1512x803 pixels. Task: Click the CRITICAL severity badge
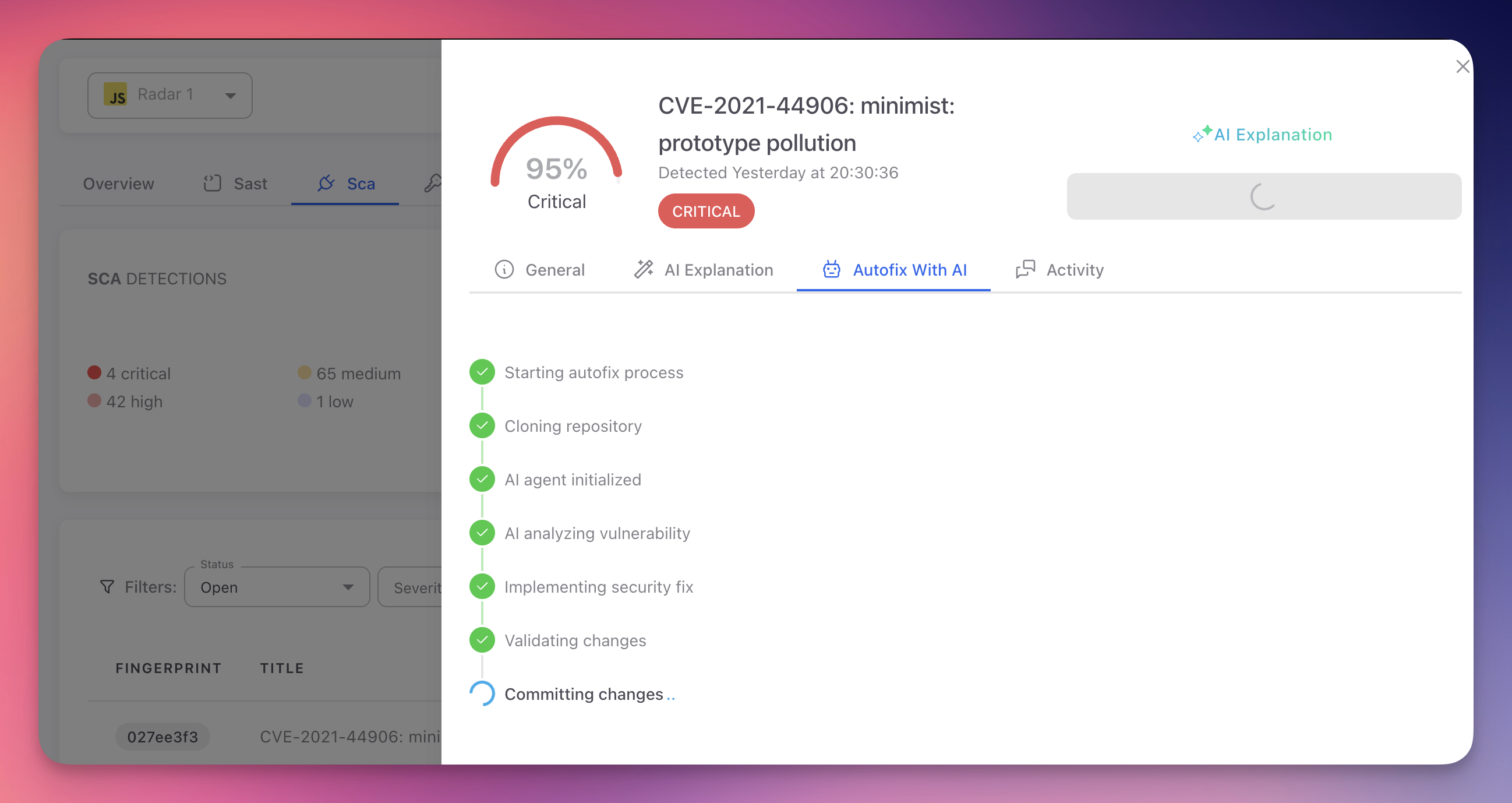pos(706,211)
